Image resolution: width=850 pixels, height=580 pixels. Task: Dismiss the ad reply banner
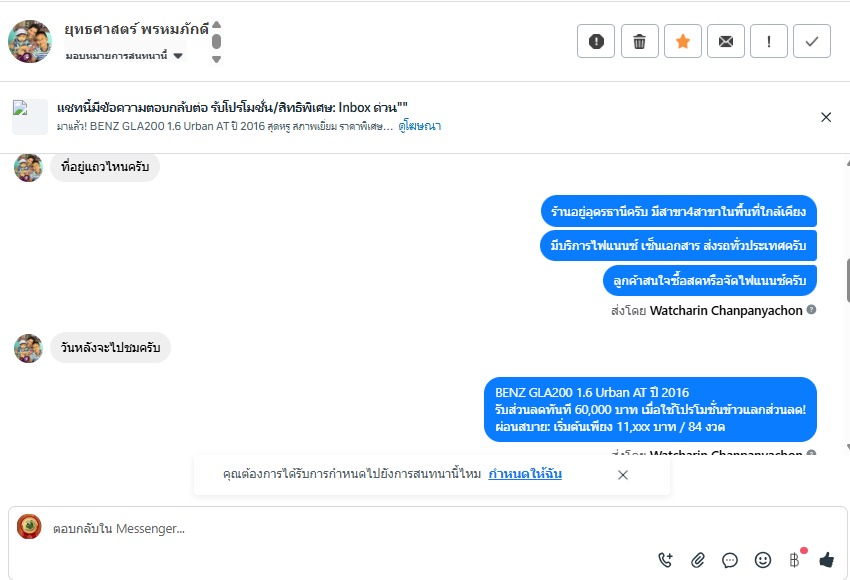click(x=826, y=117)
